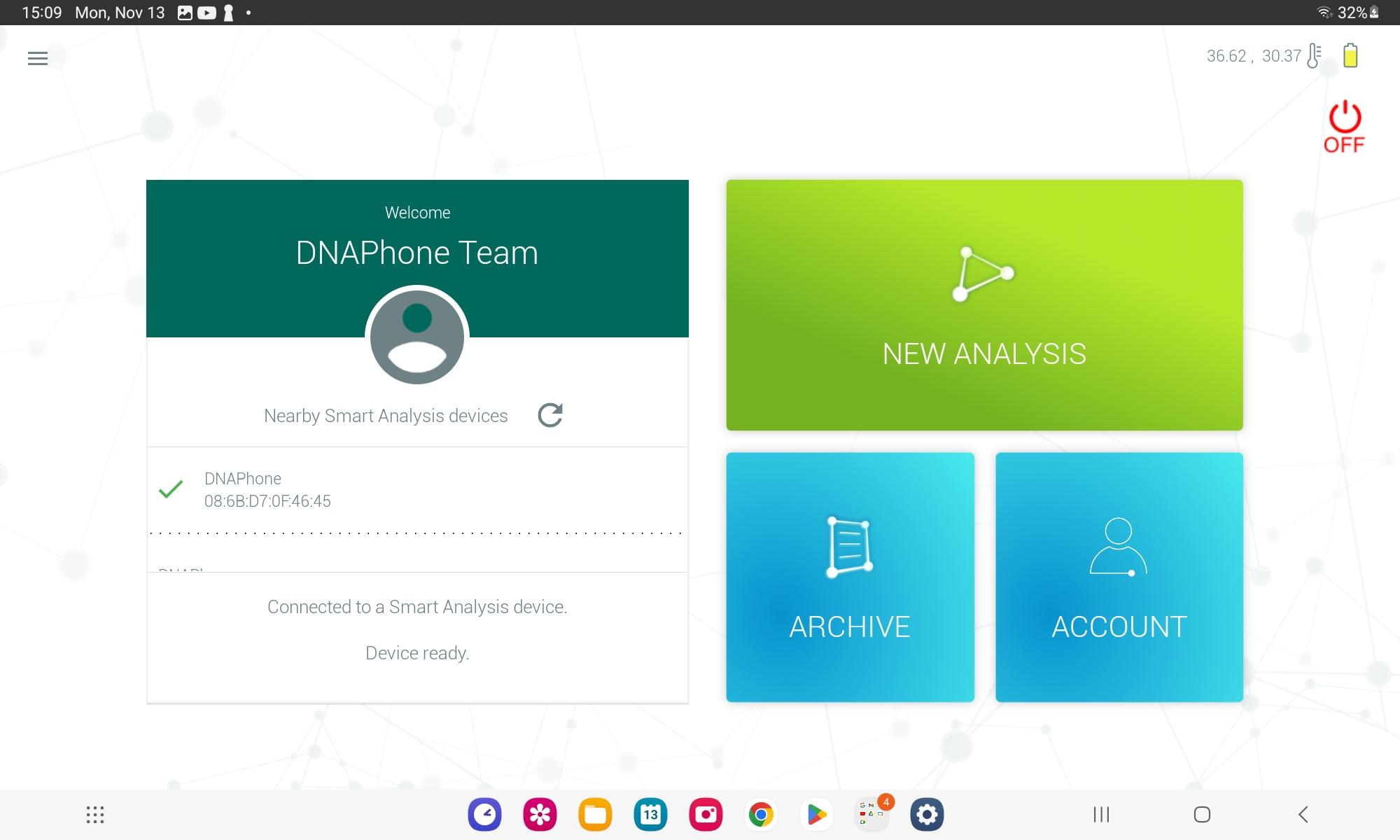
Task: Tap the 36.62 , 30.37 temperature readout
Action: pos(1254,56)
